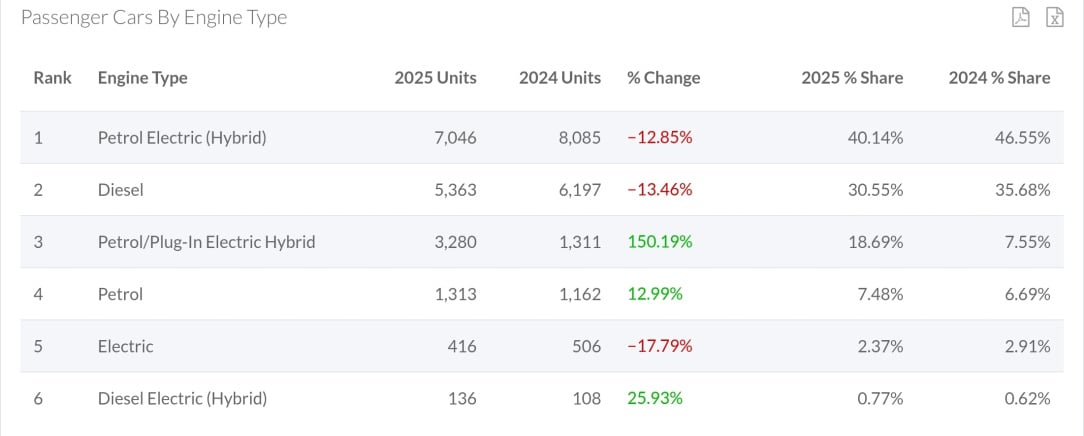Screen dimensions: 1084x436
Task: Sort by Engine Type column header
Action: 142,78
